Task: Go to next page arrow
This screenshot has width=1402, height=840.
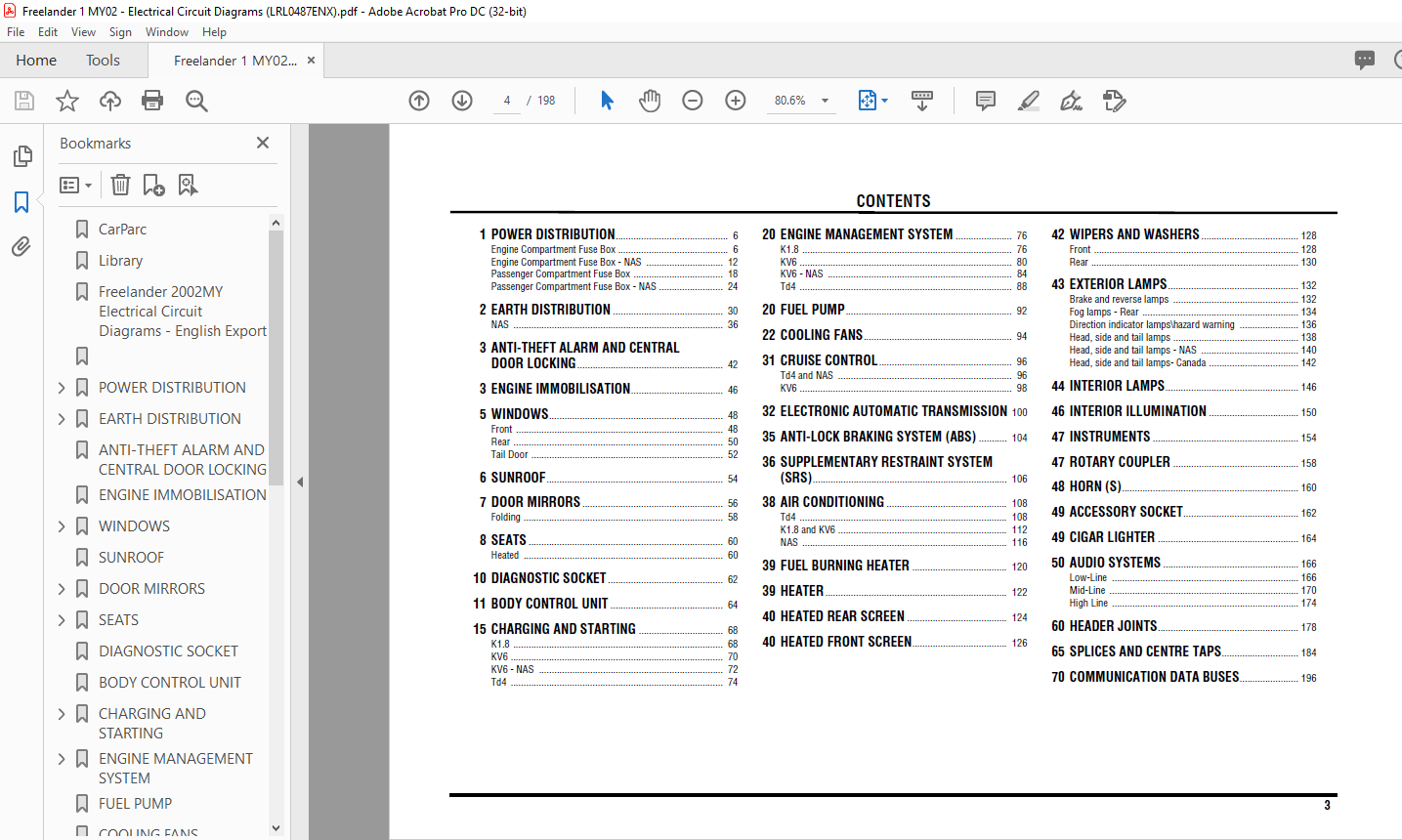Action: point(462,101)
